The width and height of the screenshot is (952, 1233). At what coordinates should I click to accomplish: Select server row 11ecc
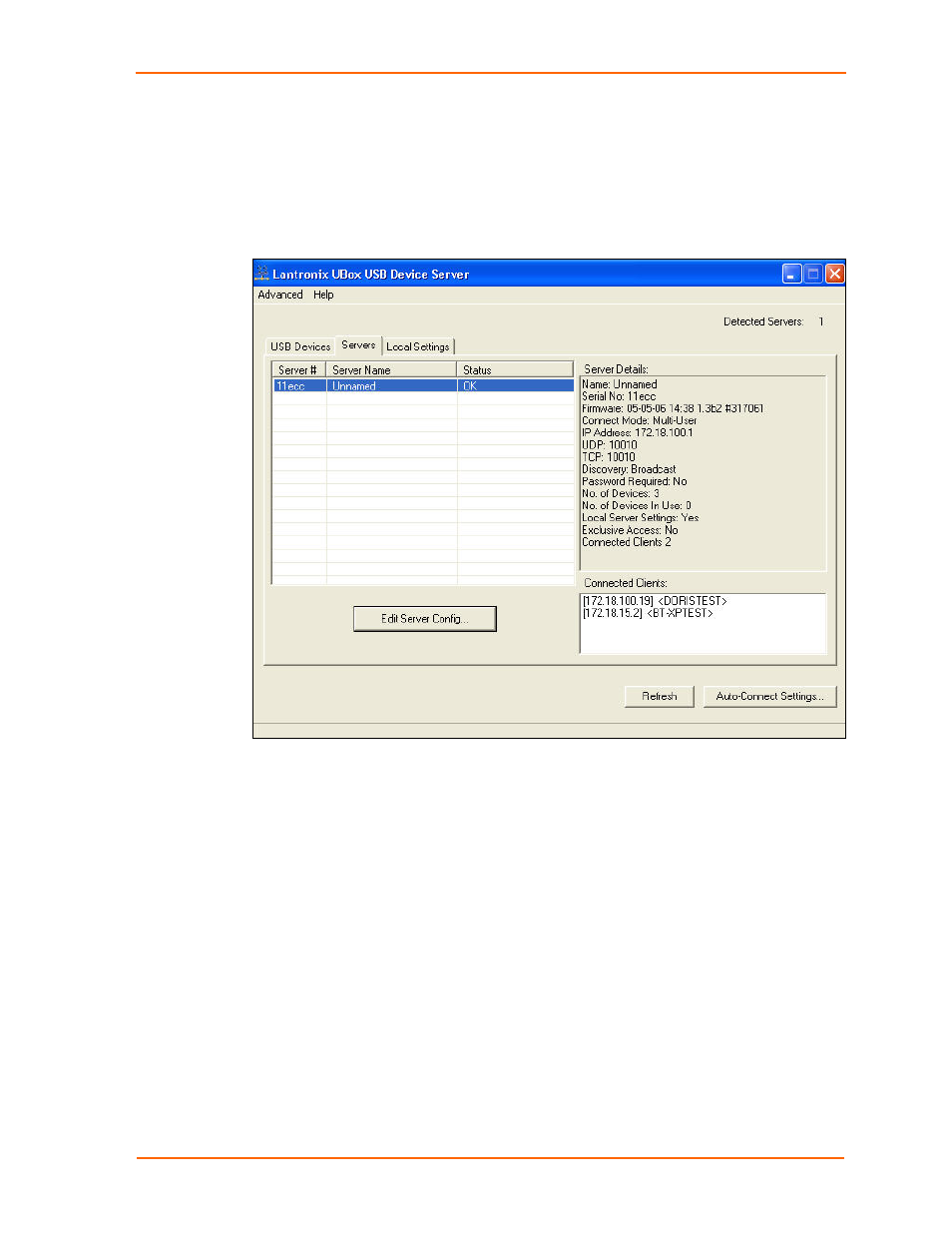[423, 385]
